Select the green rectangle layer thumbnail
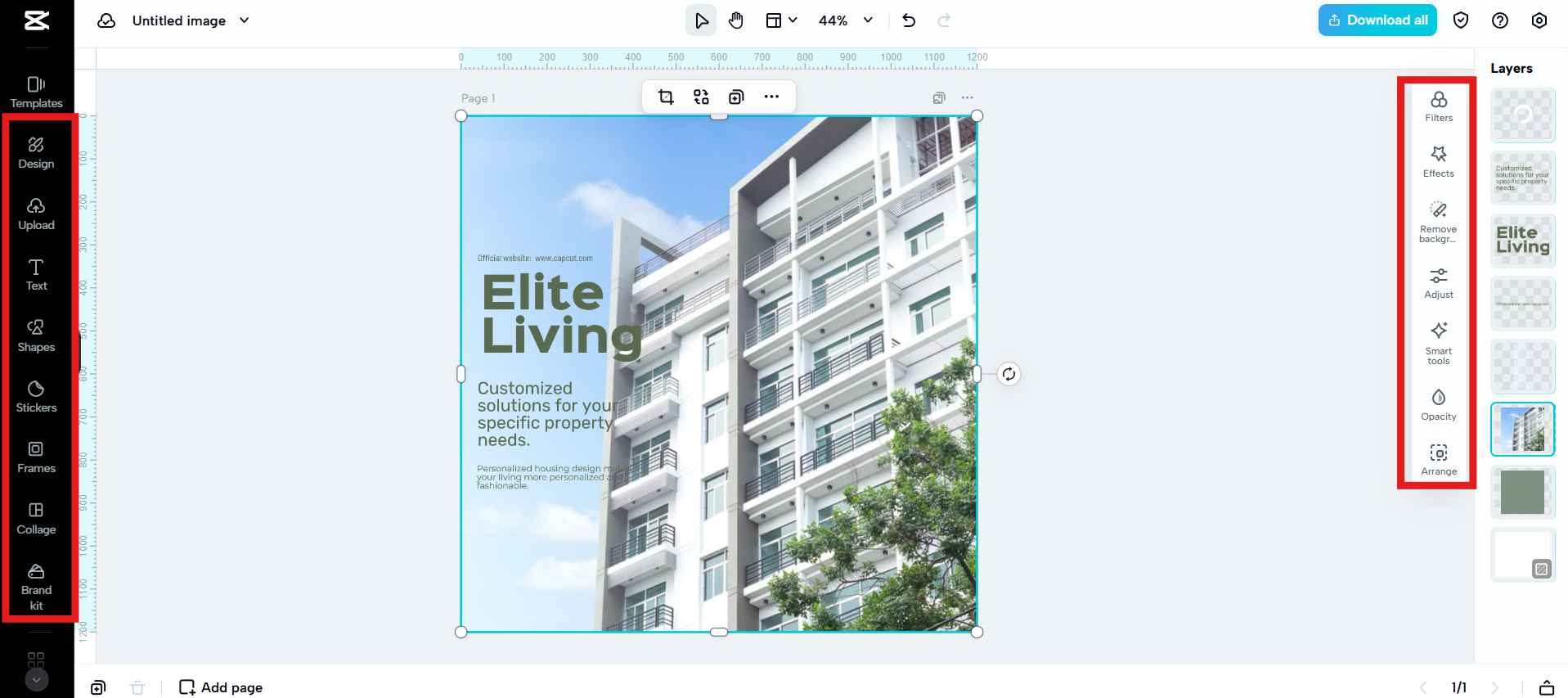The width and height of the screenshot is (1568, 698). (1522, 492)
